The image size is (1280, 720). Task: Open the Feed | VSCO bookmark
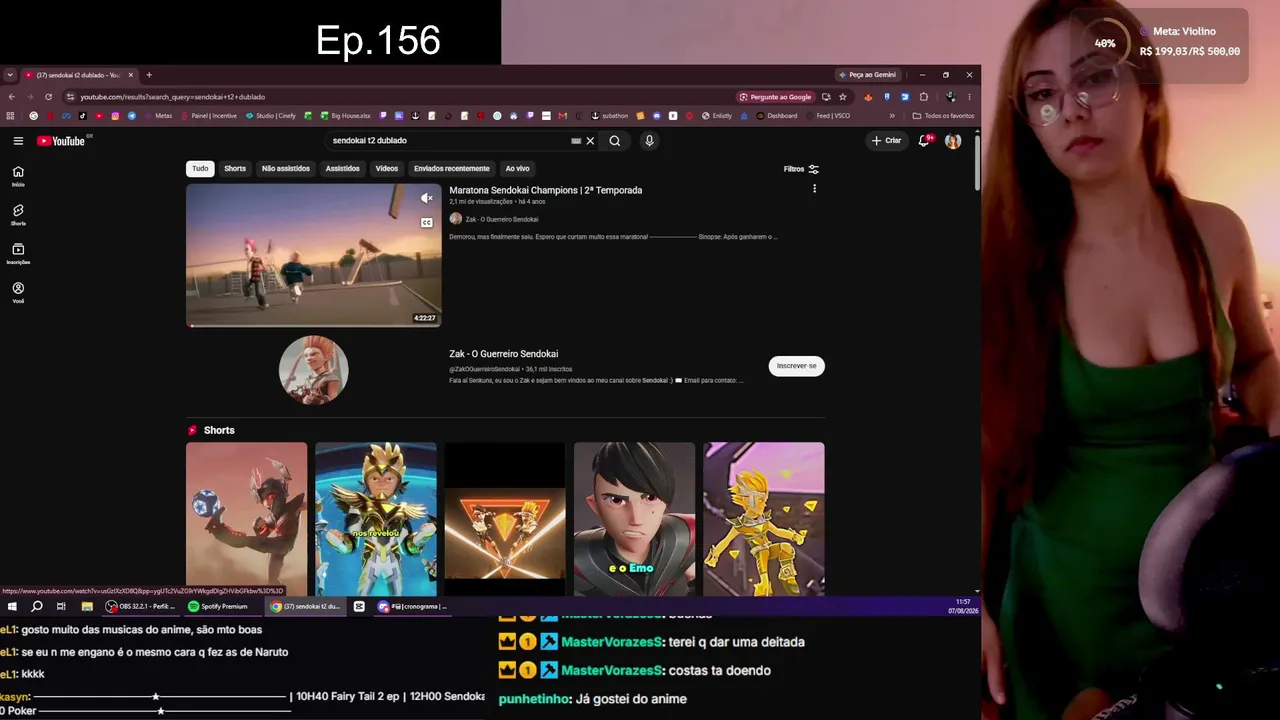[827, 116]
